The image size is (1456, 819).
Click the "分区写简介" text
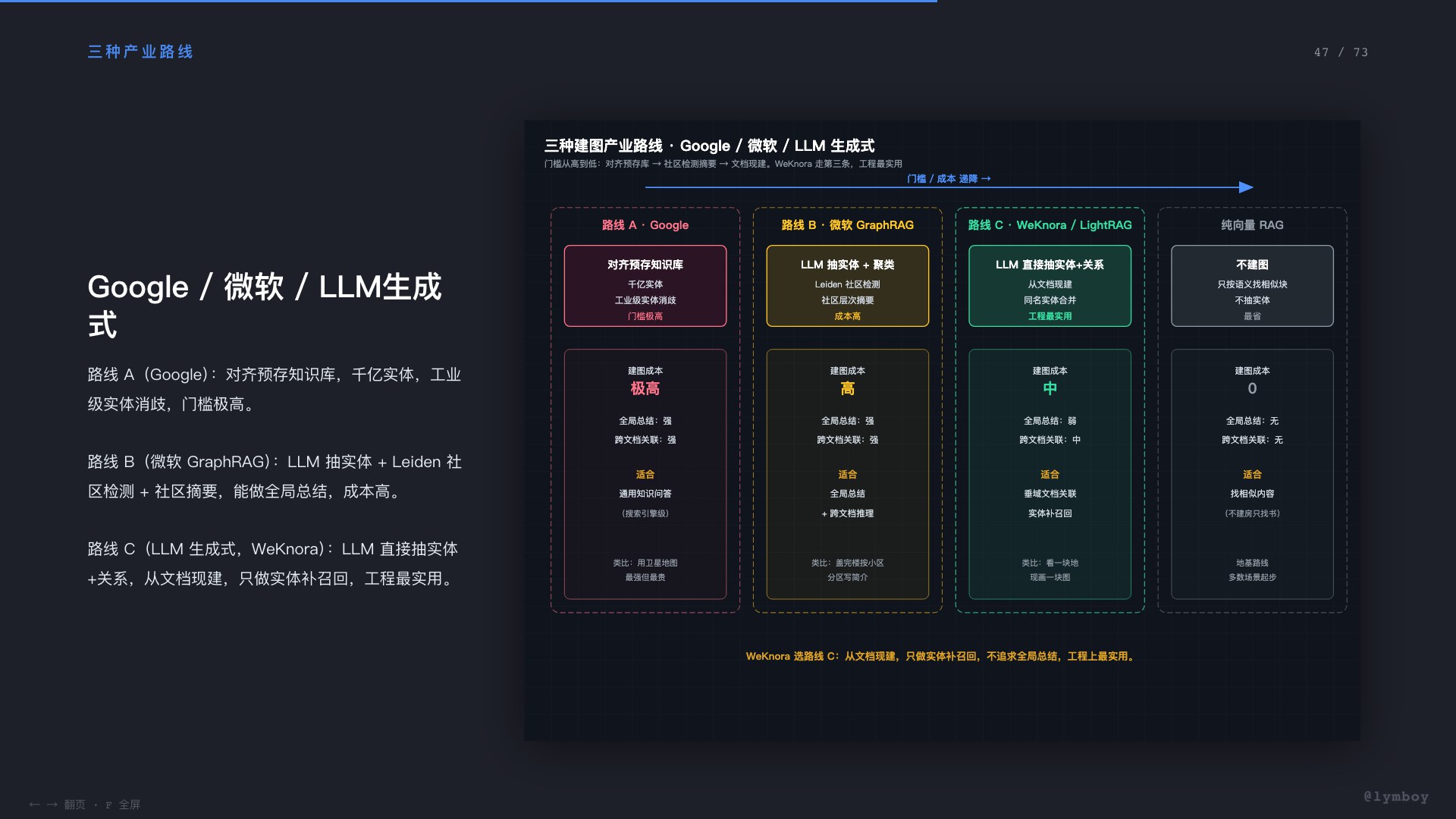click(848, 577)
